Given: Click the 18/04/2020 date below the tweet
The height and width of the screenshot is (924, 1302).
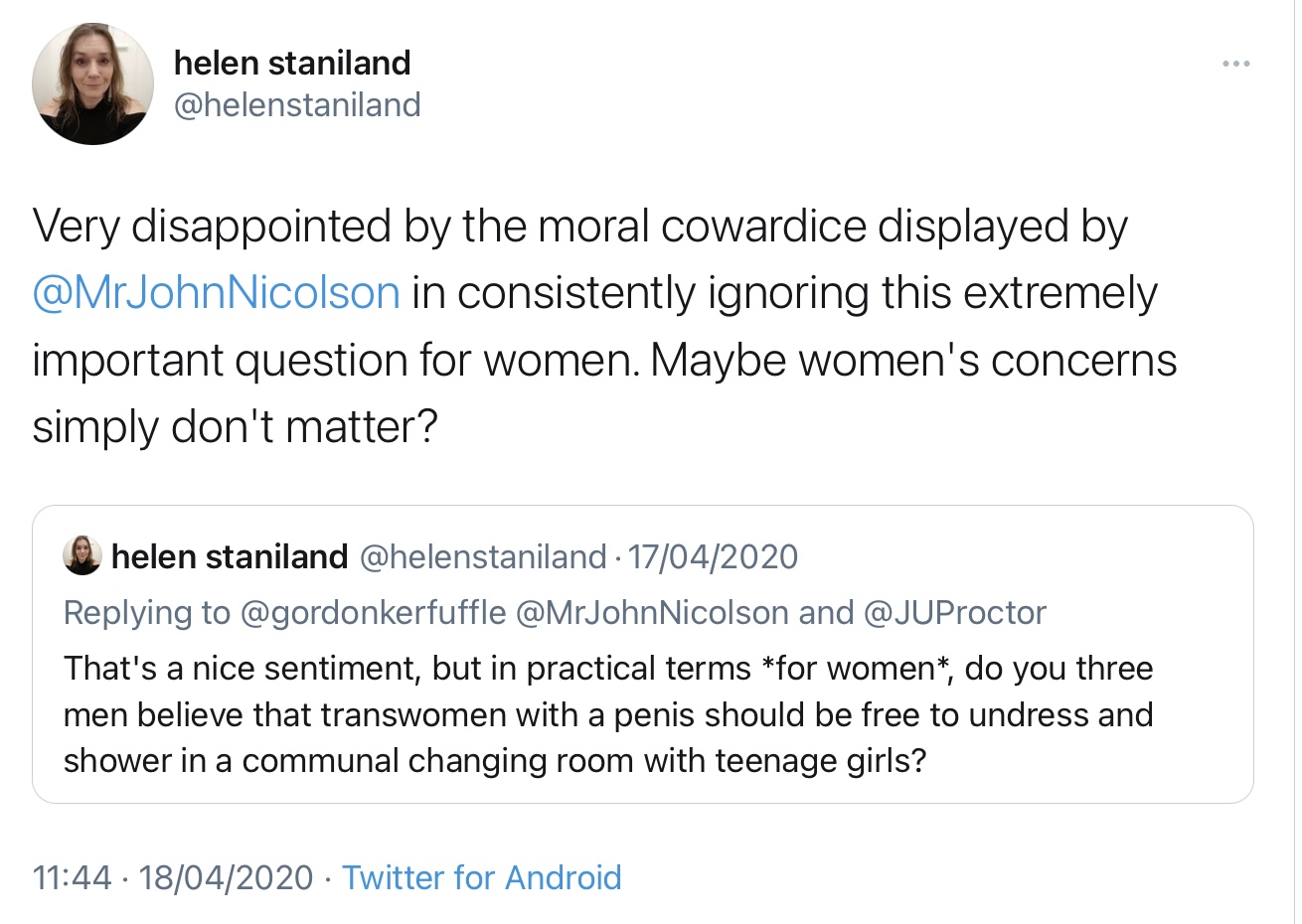Looking at the screenshot, I should (226, 877).
